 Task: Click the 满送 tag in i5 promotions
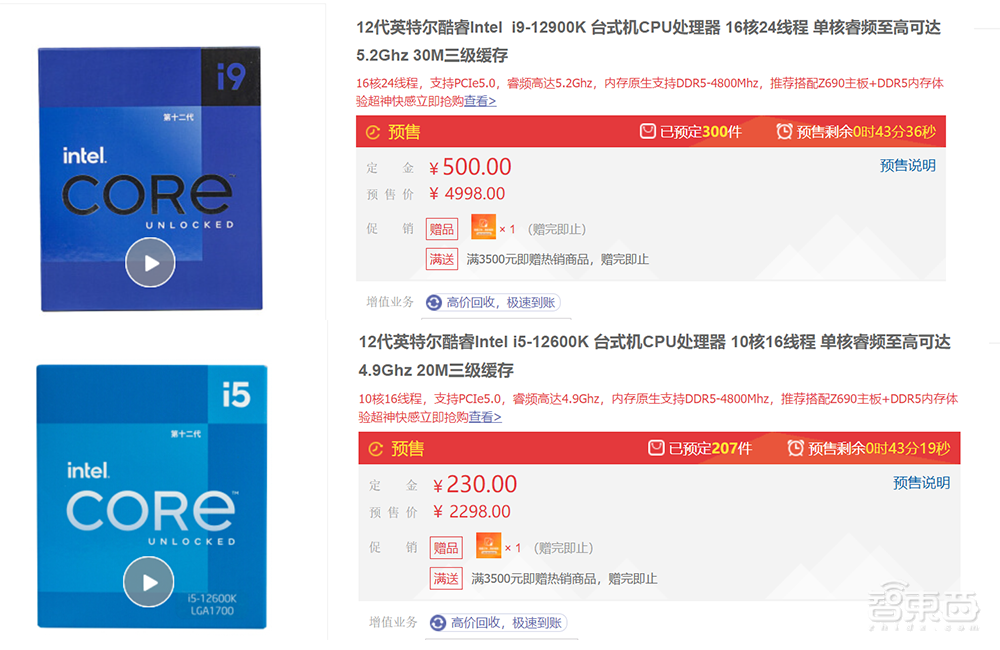tap(446, 578)
